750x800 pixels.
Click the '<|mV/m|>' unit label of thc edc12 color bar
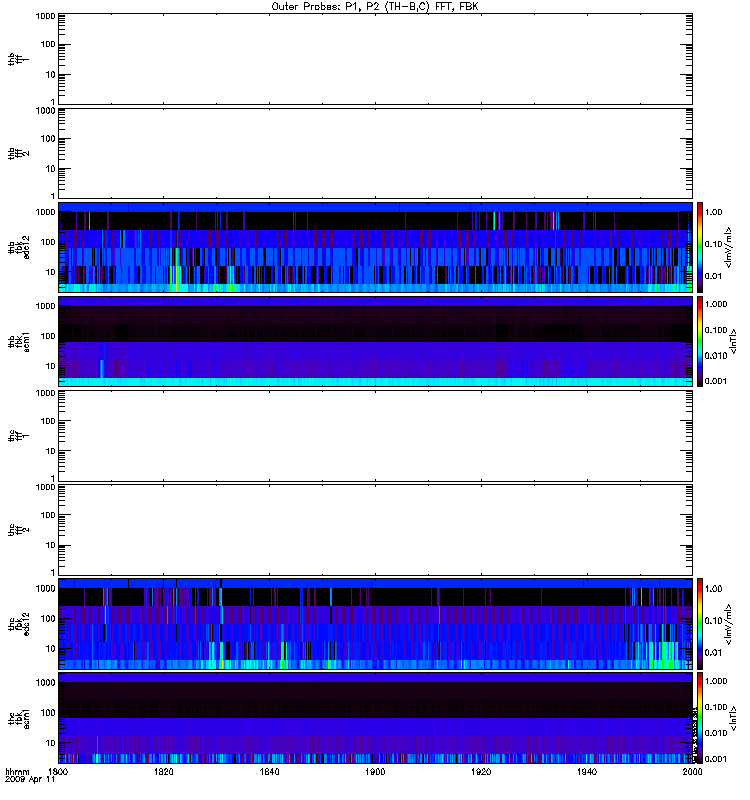(728, 624)
